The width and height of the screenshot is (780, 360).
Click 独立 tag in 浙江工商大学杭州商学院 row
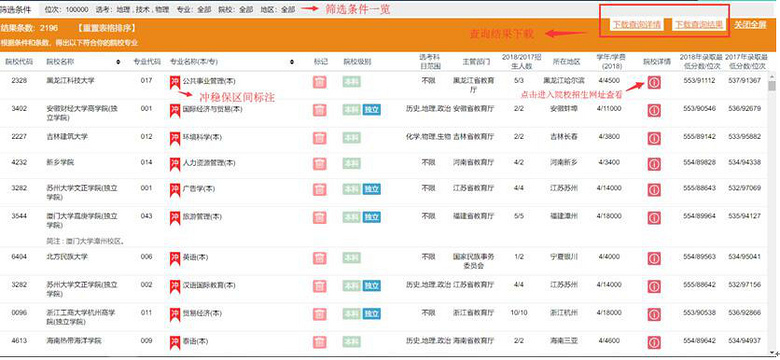[372, 314]
